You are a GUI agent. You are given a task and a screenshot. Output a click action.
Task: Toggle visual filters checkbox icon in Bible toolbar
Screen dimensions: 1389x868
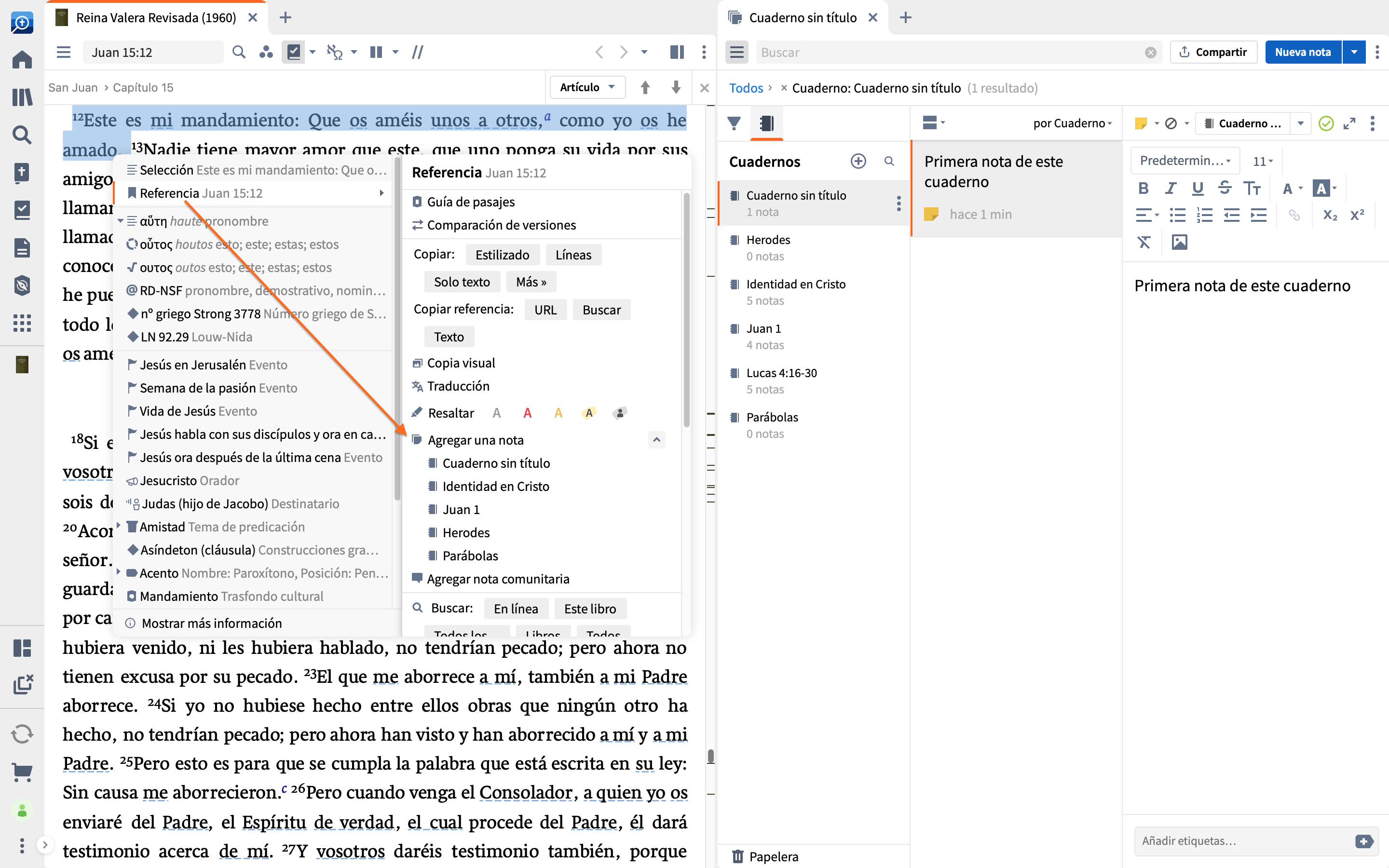pyautogui.click(x=293, y=52)
